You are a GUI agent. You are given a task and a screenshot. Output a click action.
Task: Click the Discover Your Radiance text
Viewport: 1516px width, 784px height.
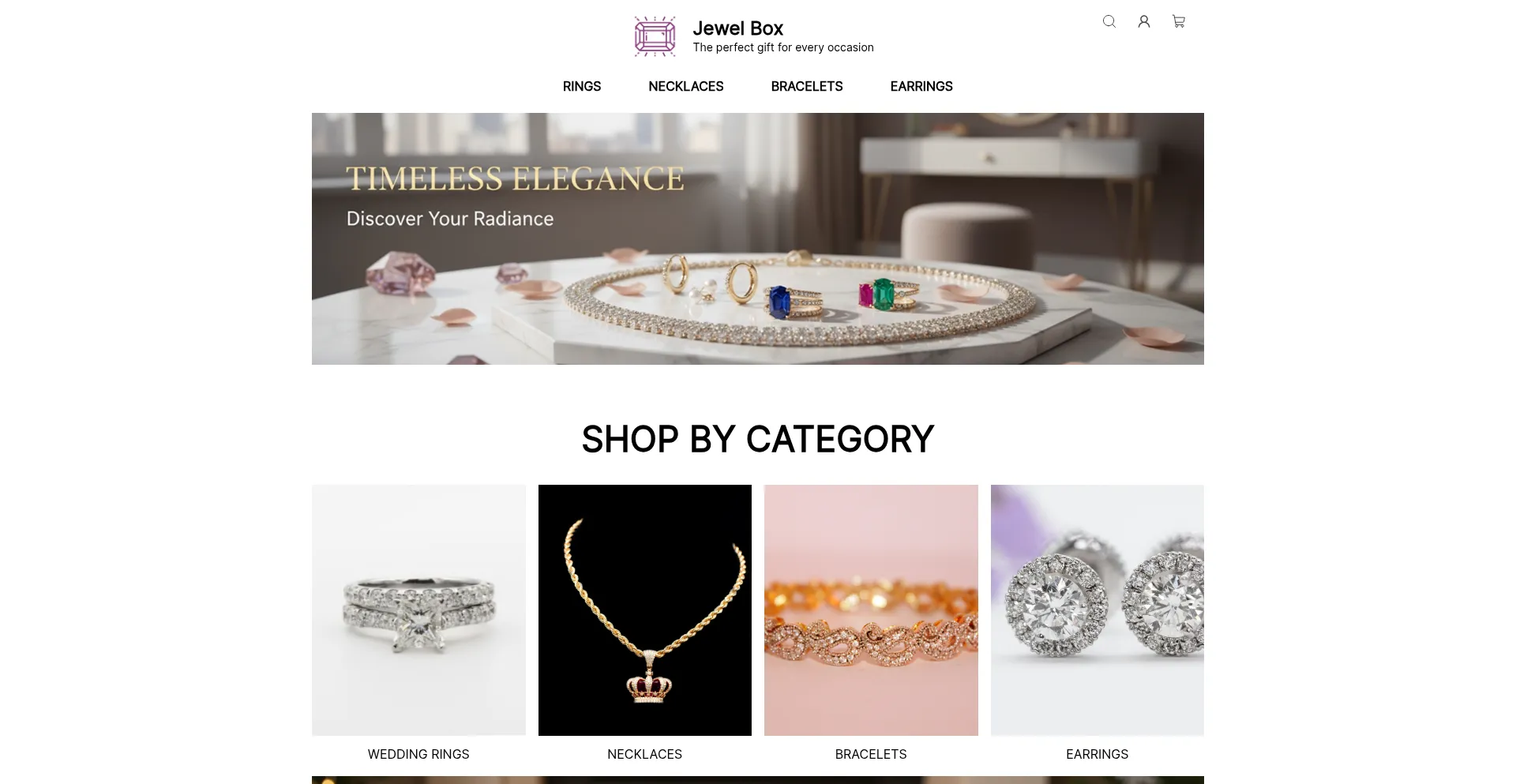[x=450, y=219]
